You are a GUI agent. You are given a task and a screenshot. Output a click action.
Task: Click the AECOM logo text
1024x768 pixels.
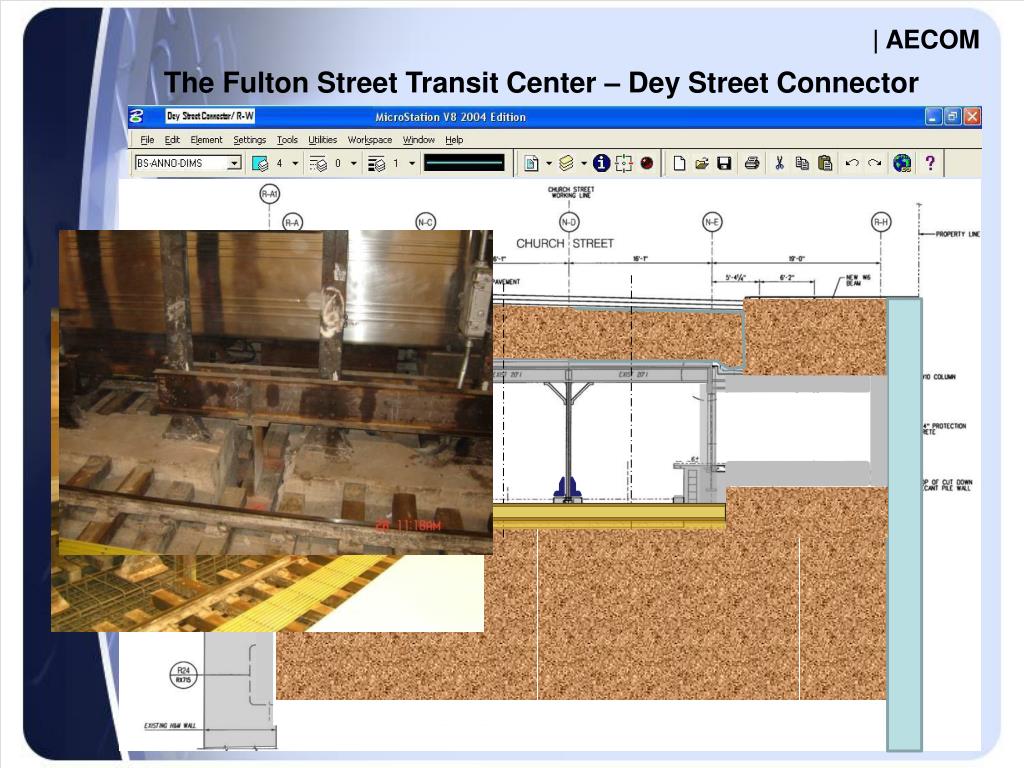coord(932,40)
